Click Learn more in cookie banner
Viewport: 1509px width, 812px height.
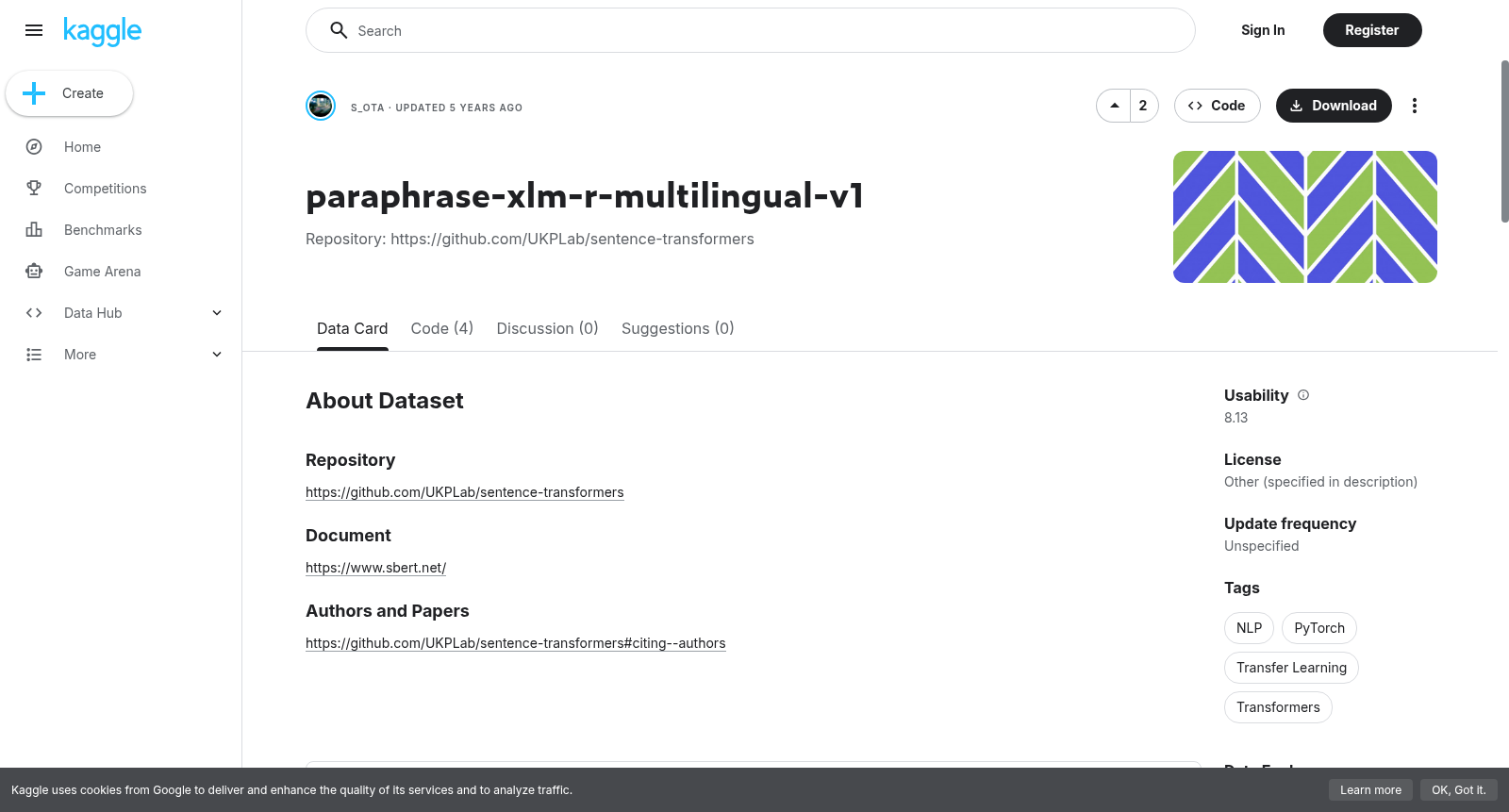[1371, 790]
